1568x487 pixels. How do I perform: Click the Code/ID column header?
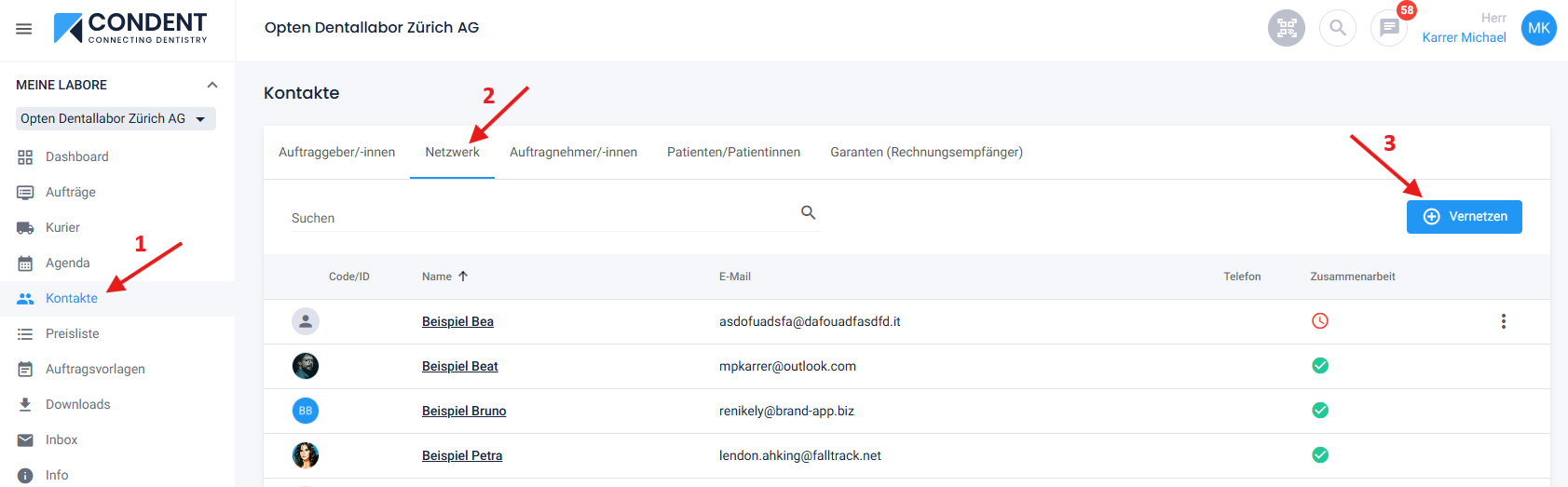pyautogui.click(x=349, y=277)
